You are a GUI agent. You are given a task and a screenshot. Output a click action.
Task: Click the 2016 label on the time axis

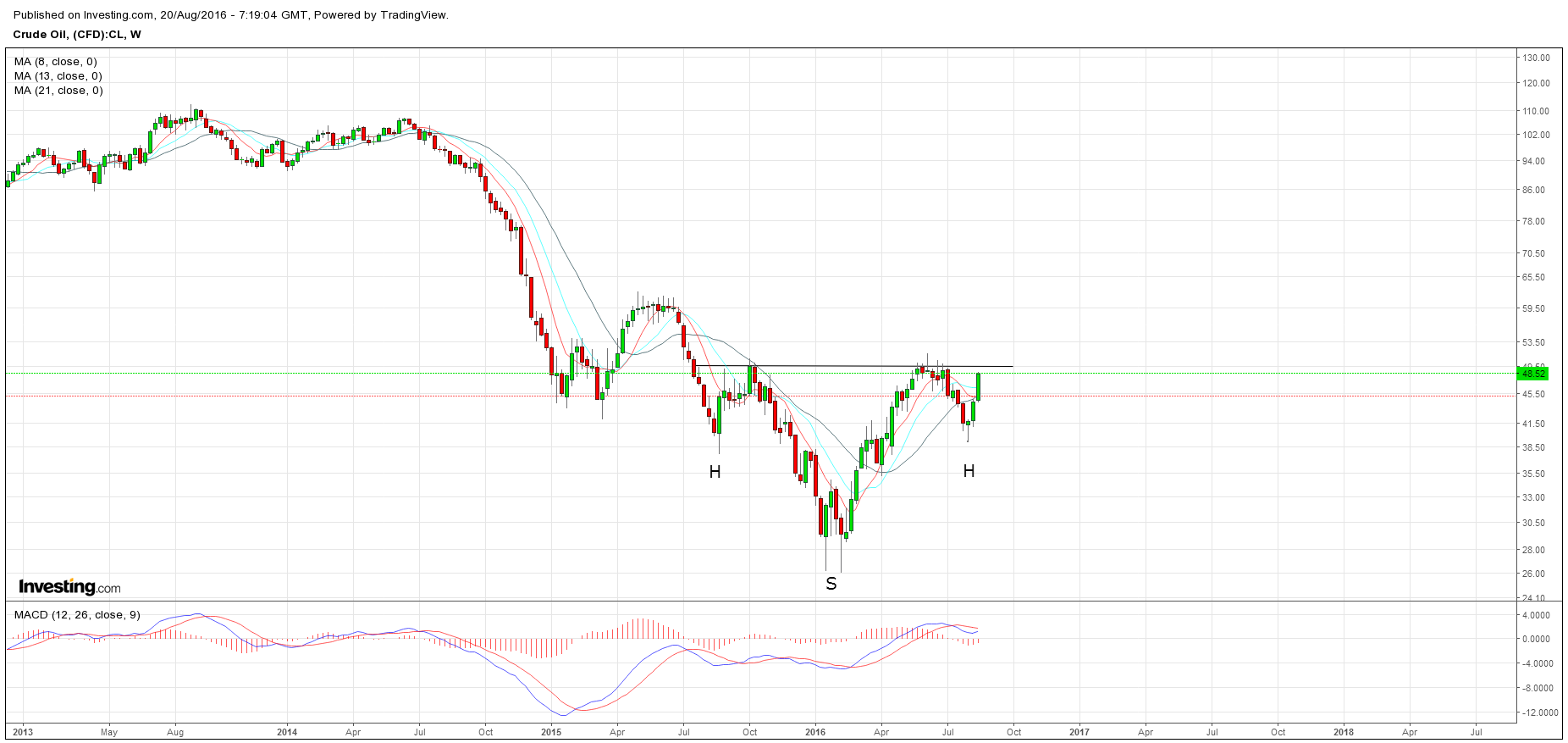[x=815, y=732]
